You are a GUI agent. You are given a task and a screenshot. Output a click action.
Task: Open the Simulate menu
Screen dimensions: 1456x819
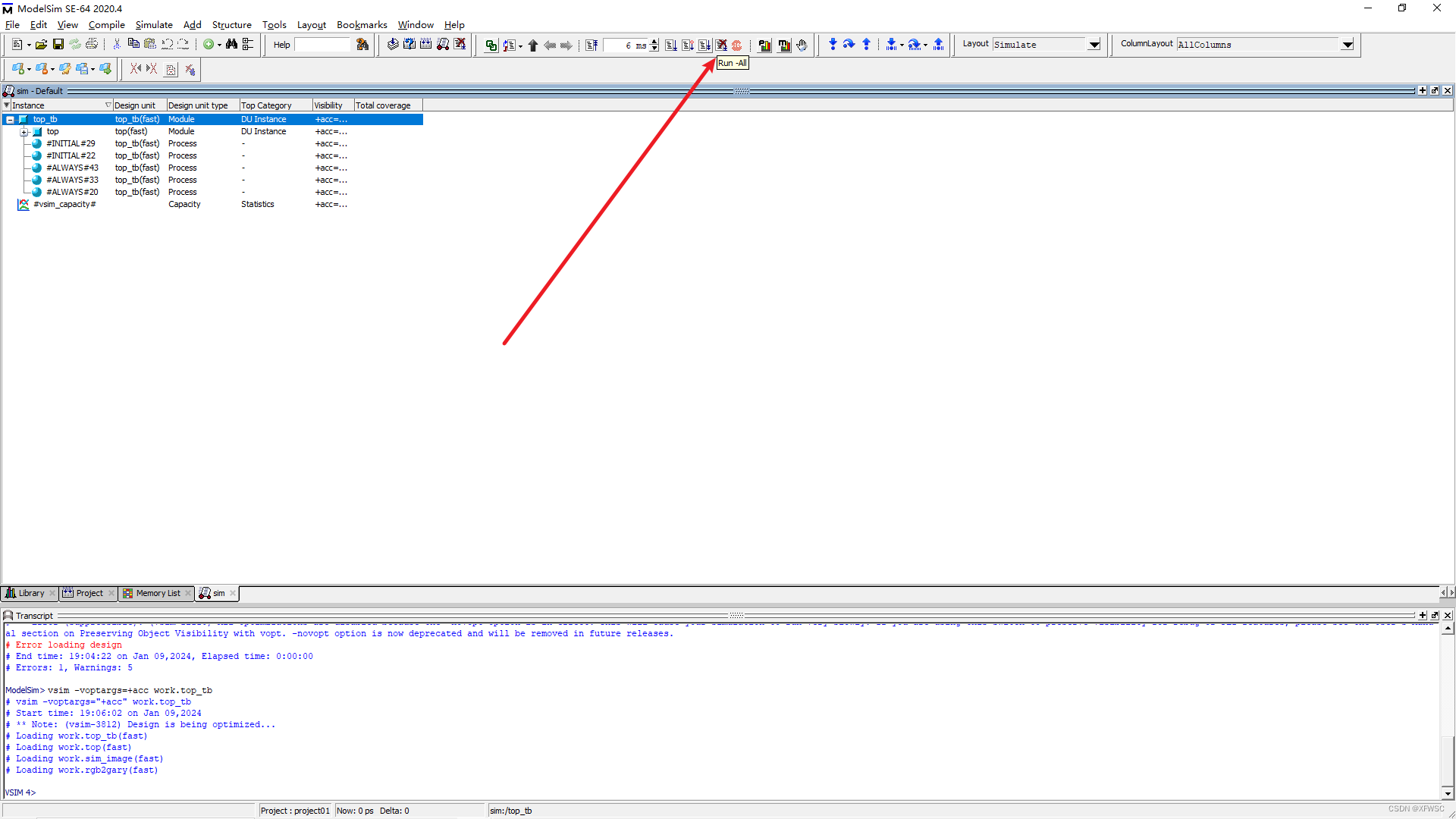(154, 24)
